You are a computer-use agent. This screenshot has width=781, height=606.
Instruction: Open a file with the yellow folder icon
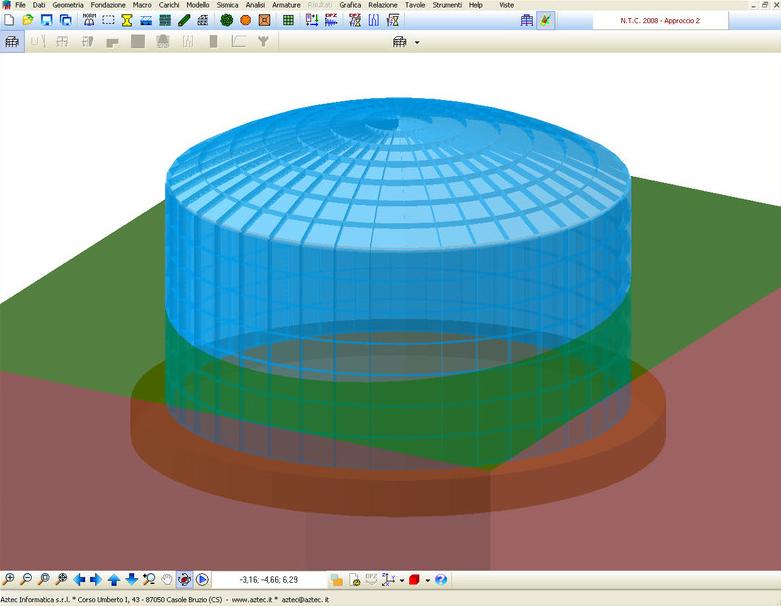click(28, 20)
